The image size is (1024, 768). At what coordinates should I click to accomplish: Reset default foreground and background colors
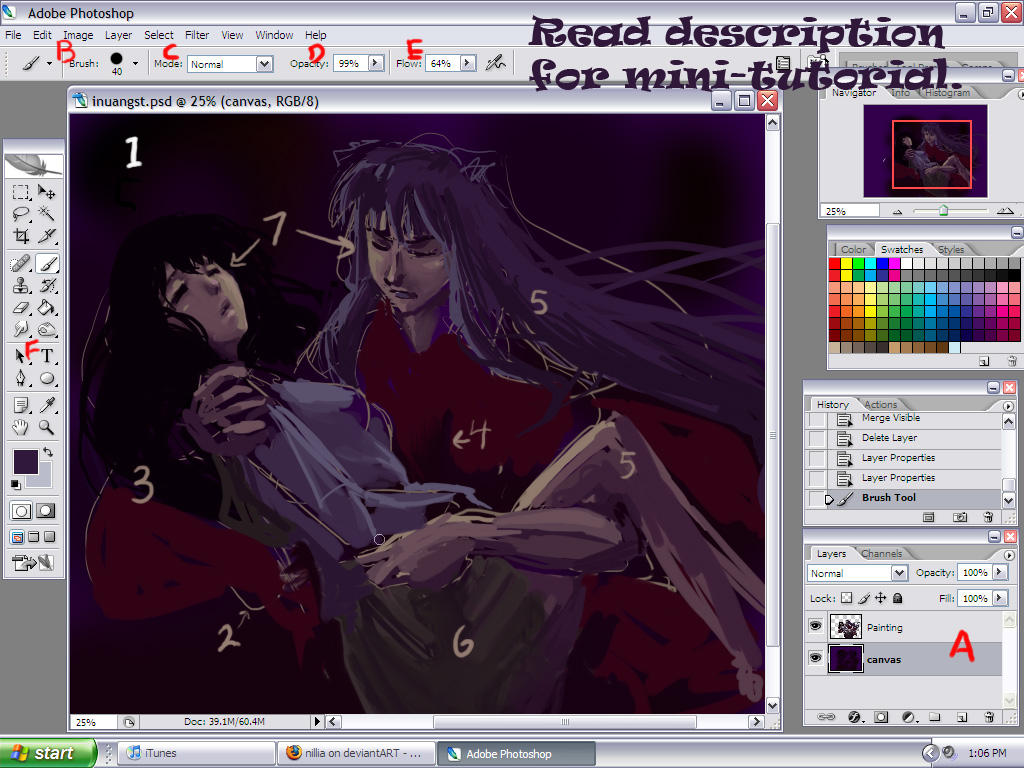(15, 484)
